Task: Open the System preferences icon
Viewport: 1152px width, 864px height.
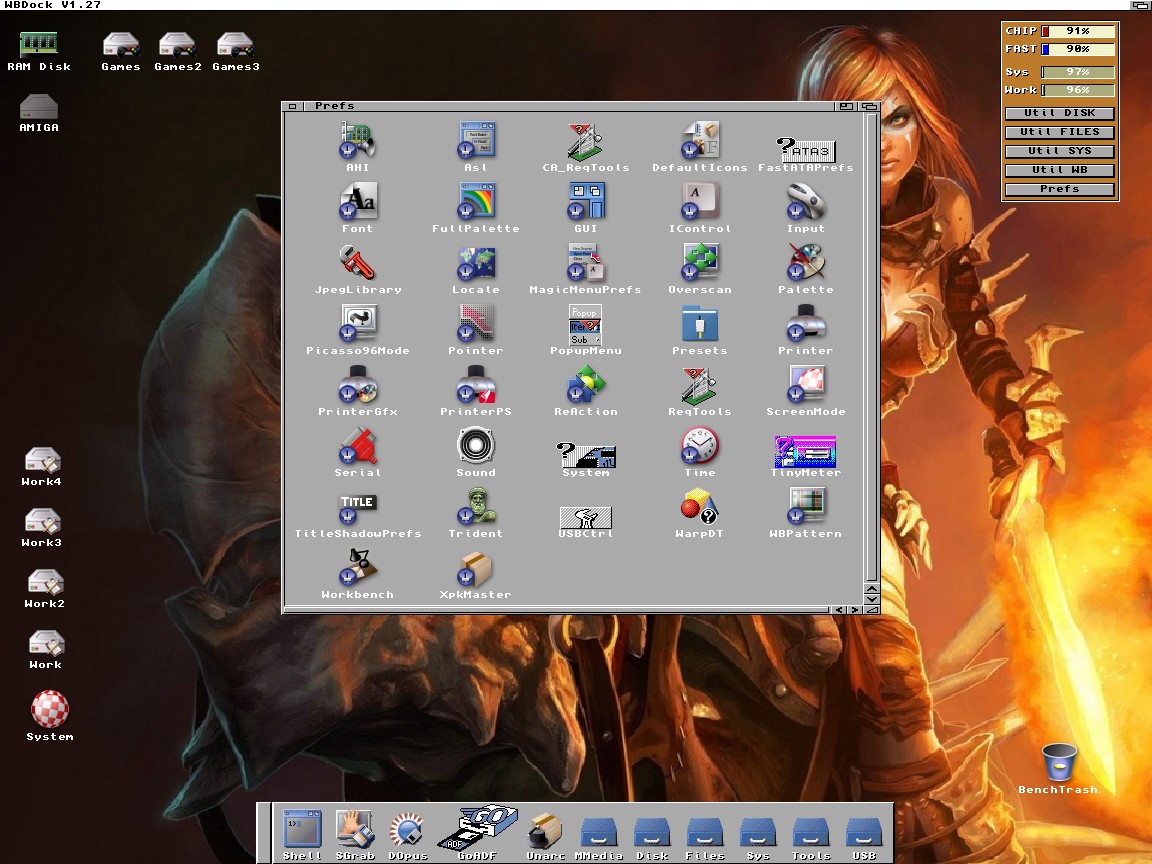Action: [586, 455]
